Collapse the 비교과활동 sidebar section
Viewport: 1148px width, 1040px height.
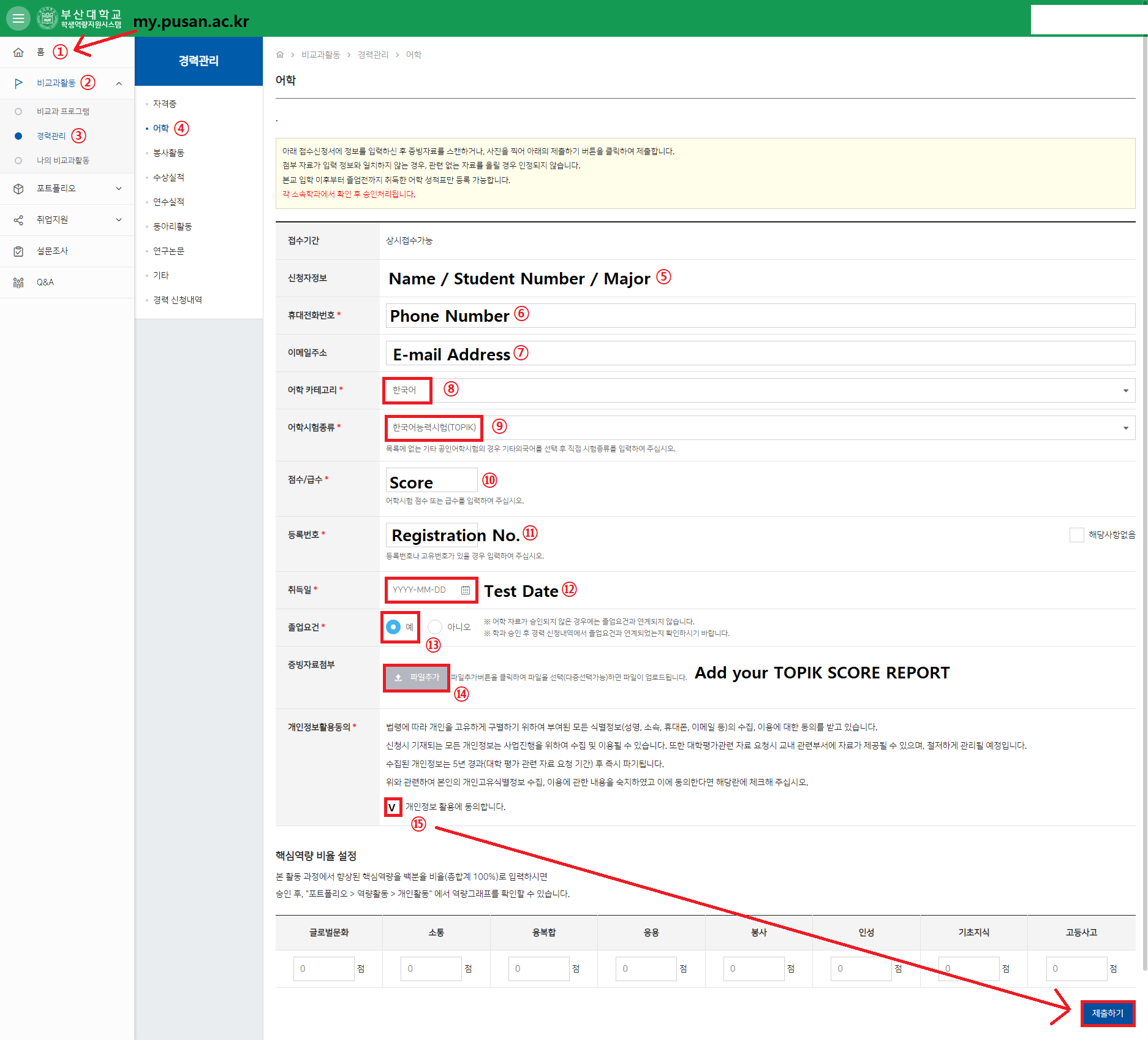pos(119,83)
